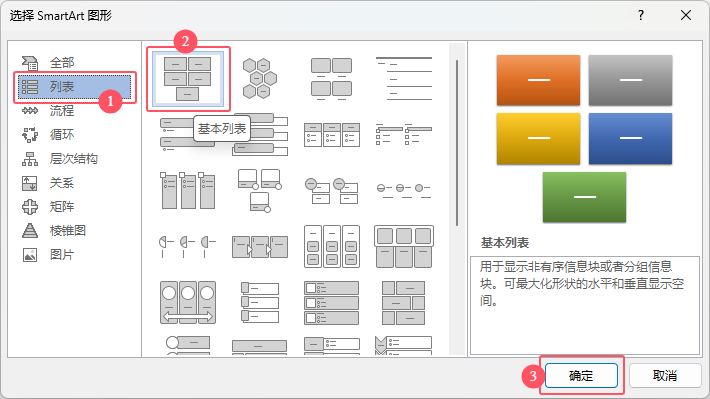Select the three gray bars with square bullets layout

tap(331, 303)
